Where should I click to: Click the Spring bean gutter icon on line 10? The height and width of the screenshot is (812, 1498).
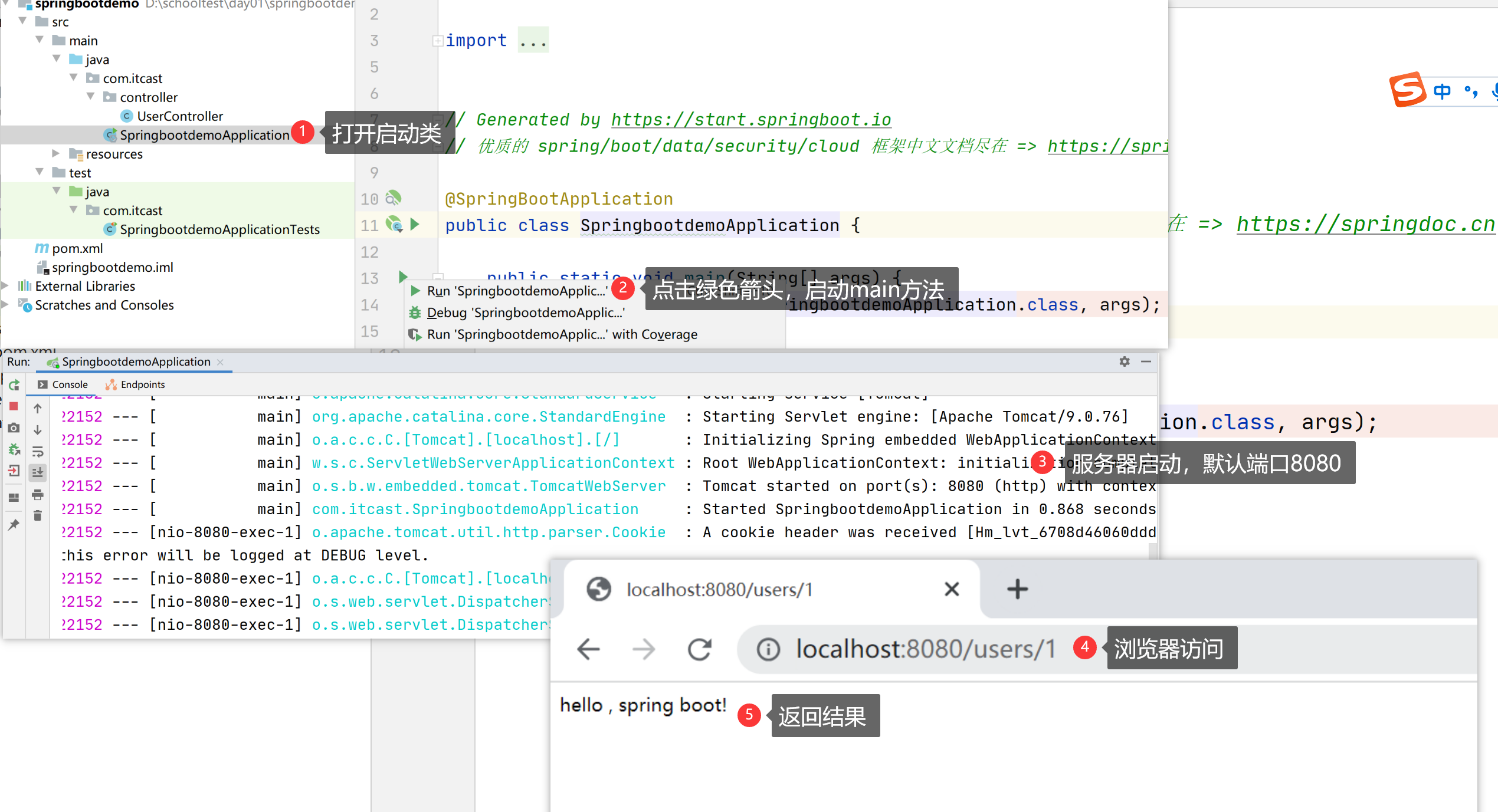(x=394, y=198)
